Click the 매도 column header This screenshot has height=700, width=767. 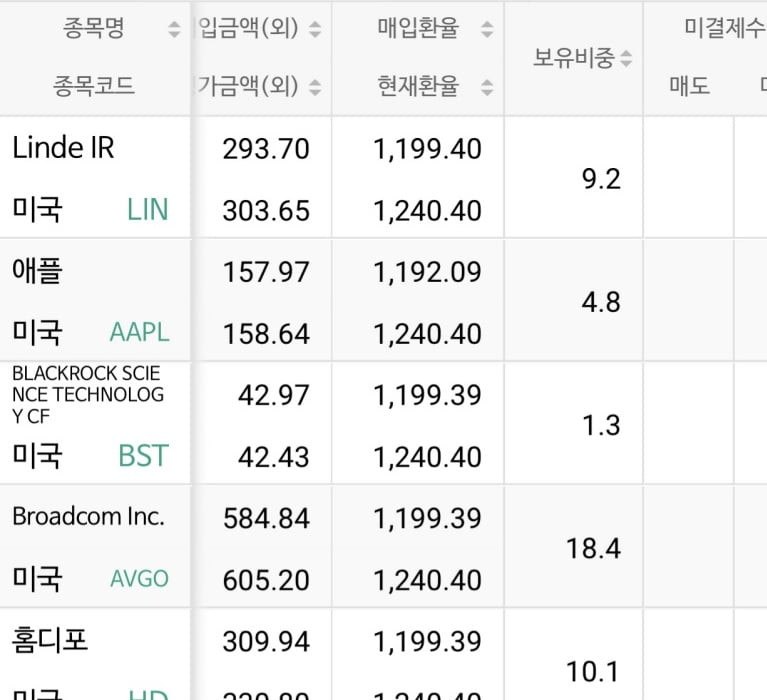coord(689,86)
